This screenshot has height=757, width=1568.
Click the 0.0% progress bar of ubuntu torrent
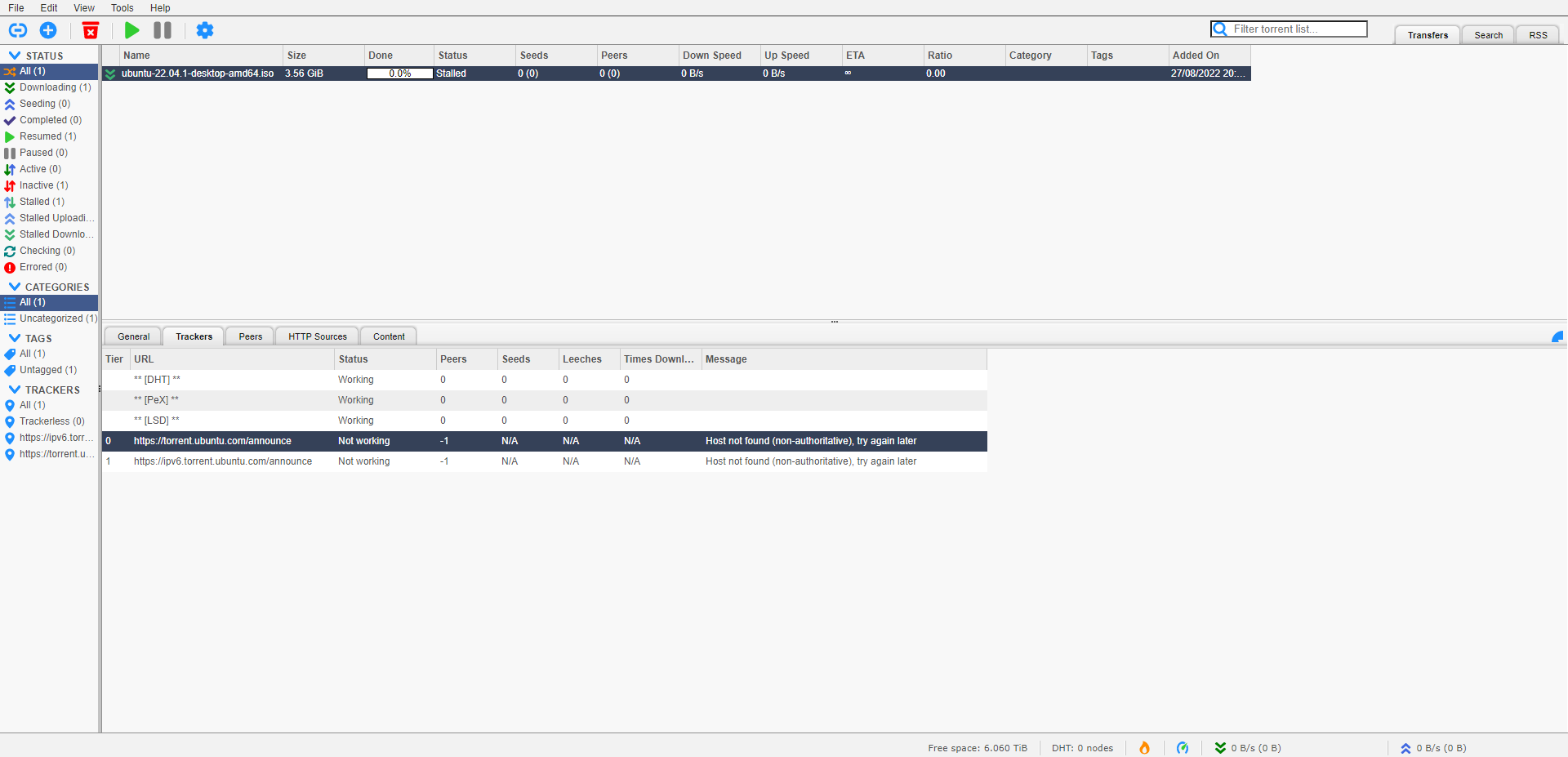pos(399,73)
